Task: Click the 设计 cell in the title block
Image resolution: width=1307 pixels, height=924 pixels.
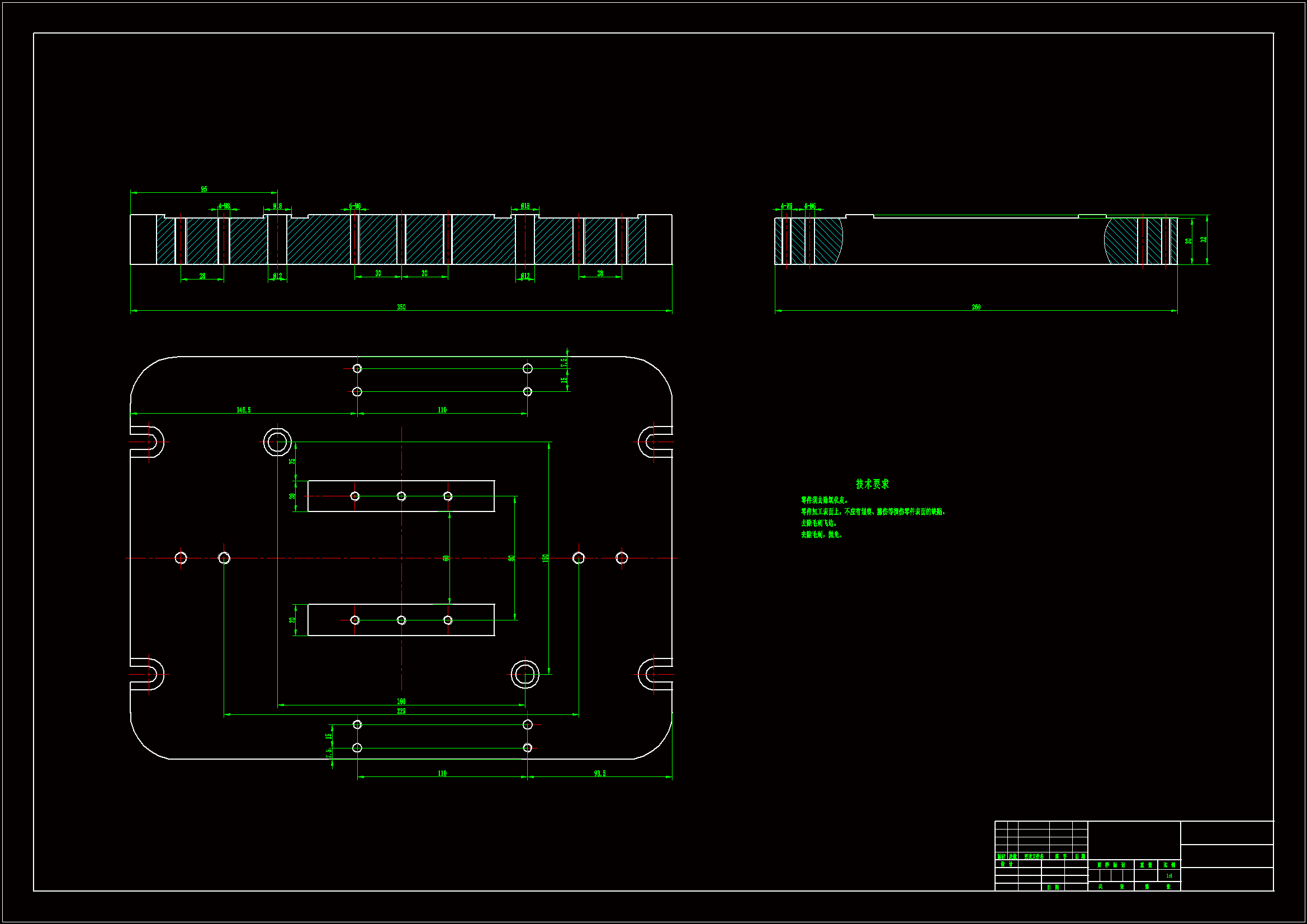Action: (1006, 864)
